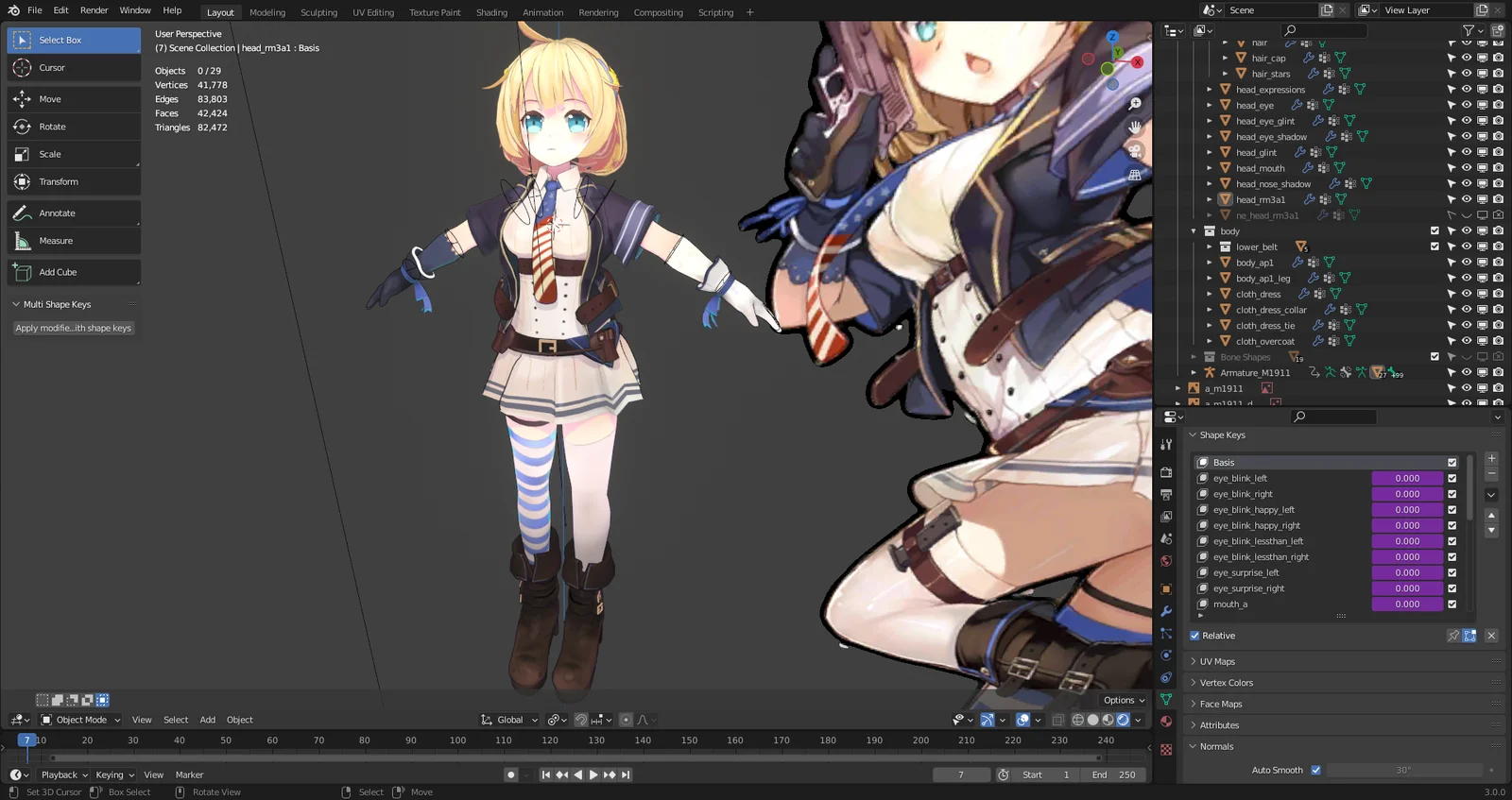1512x800 pixels.
Task: Click the zoom view magnifier in viewport
Action: click(x=1135, y=104)
